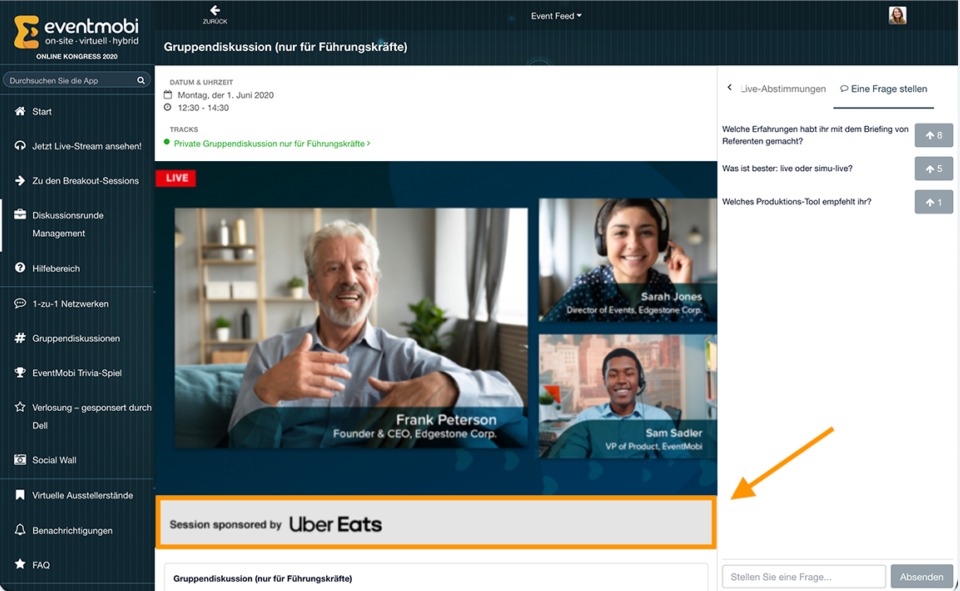
Task: Select the Eine Frage stellen tab
Action: point(883,89)
